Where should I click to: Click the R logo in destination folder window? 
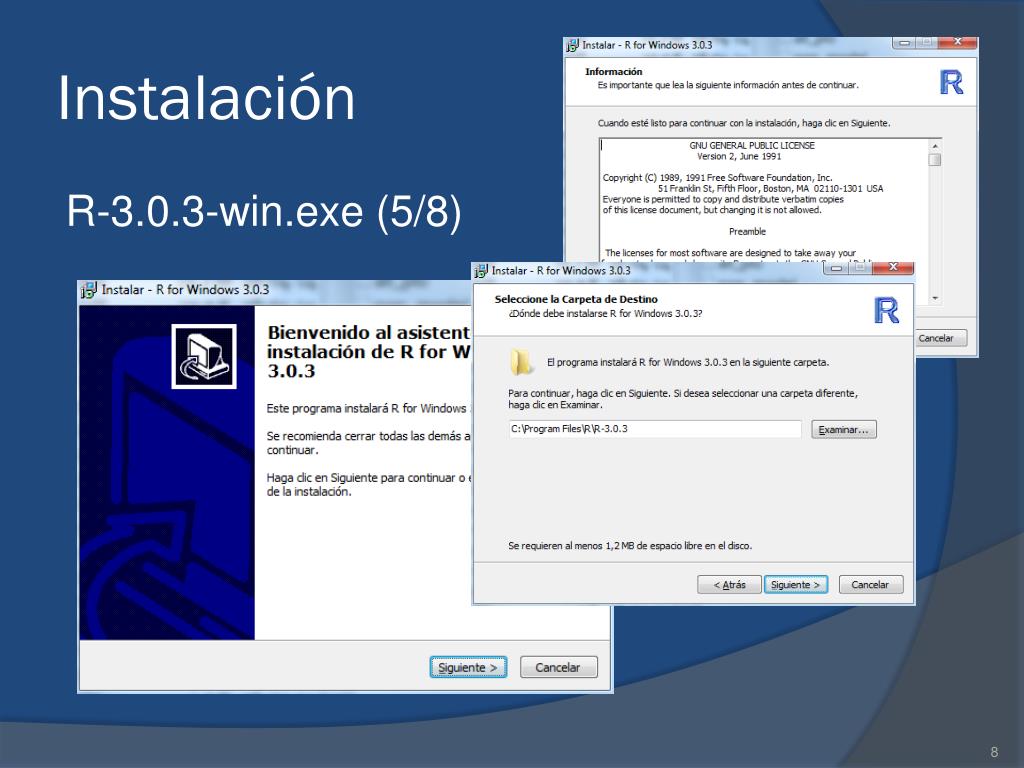point(886,310)
